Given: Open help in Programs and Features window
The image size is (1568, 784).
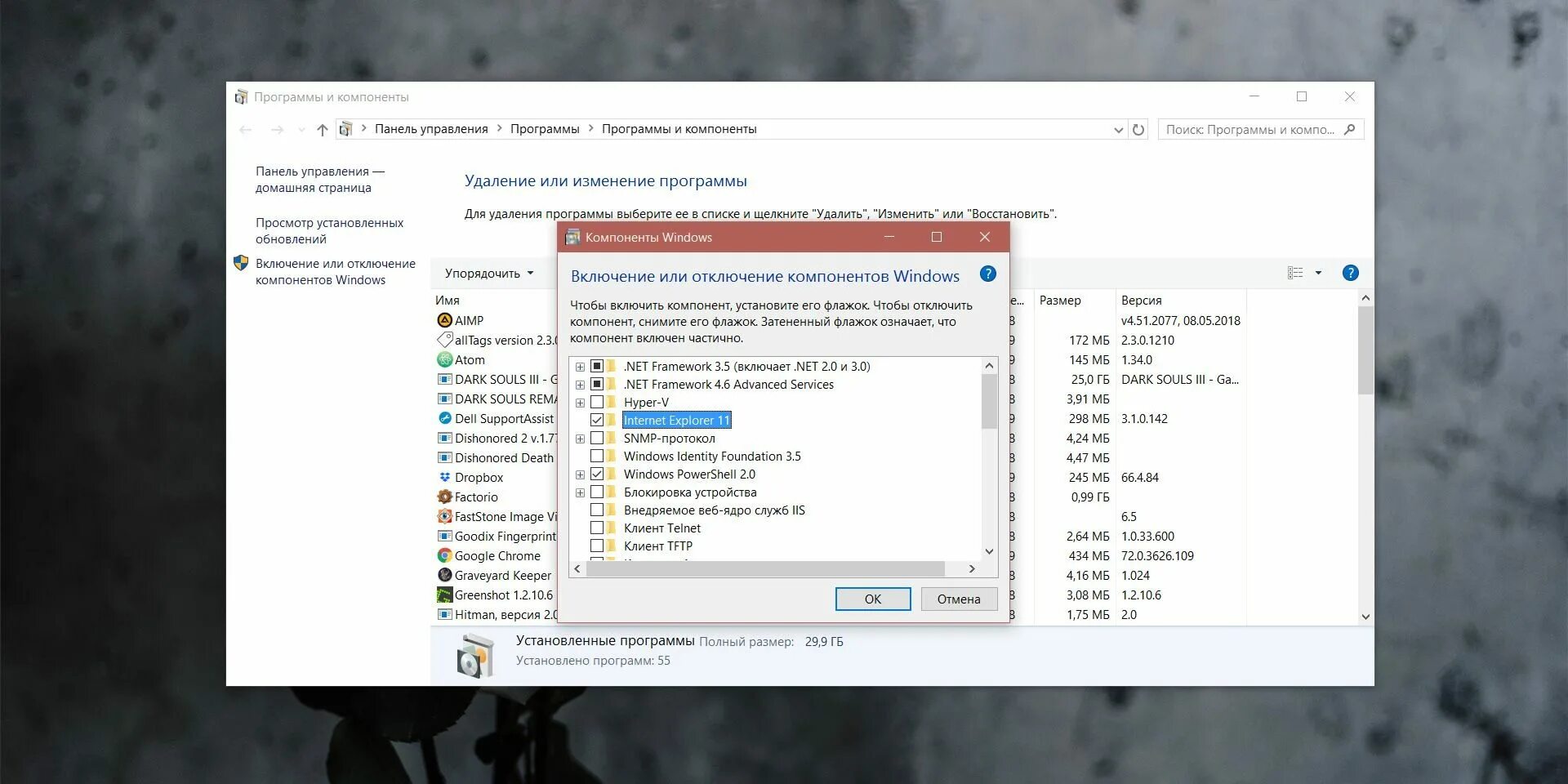Looking at the screenshot, I should point(1350,273).
